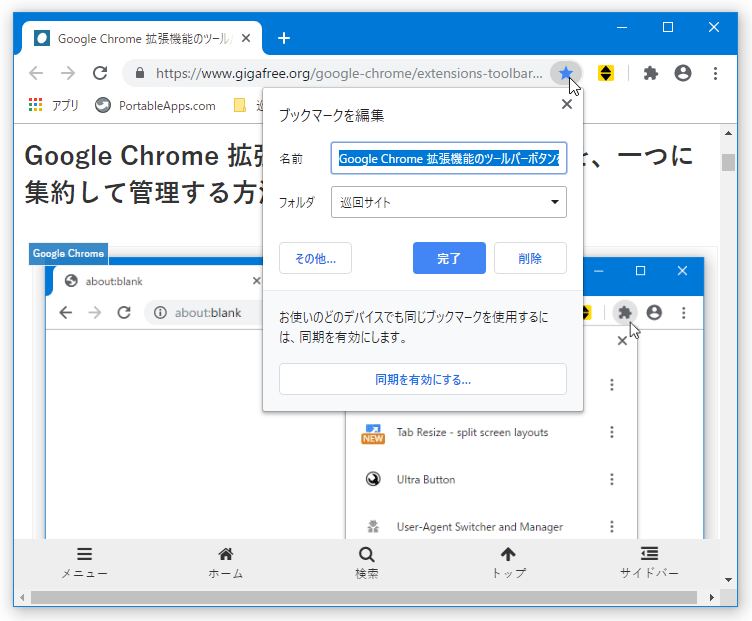Click the three-dot menu in embedded screenshot toolbar
Image resolution: width=752 pixels, height=621 pixels.
[683, 313]
